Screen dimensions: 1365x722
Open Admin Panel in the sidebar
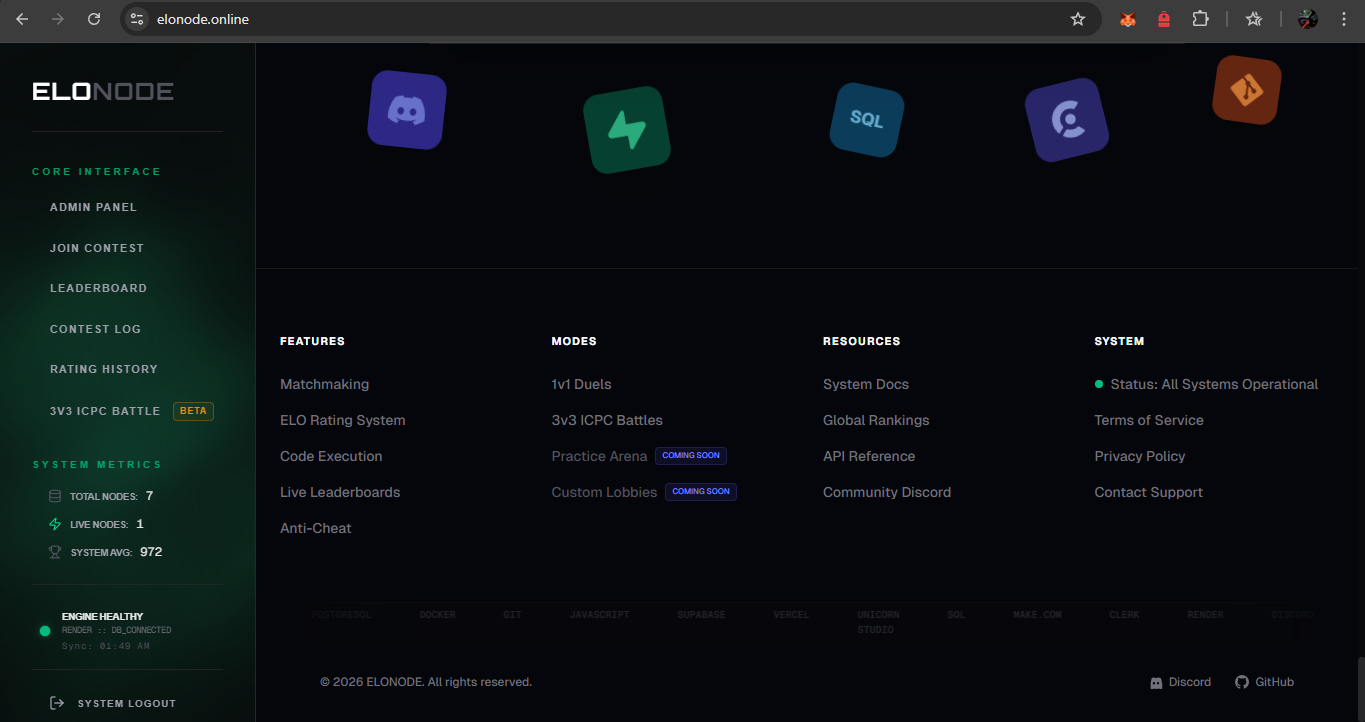pos(93,207)
